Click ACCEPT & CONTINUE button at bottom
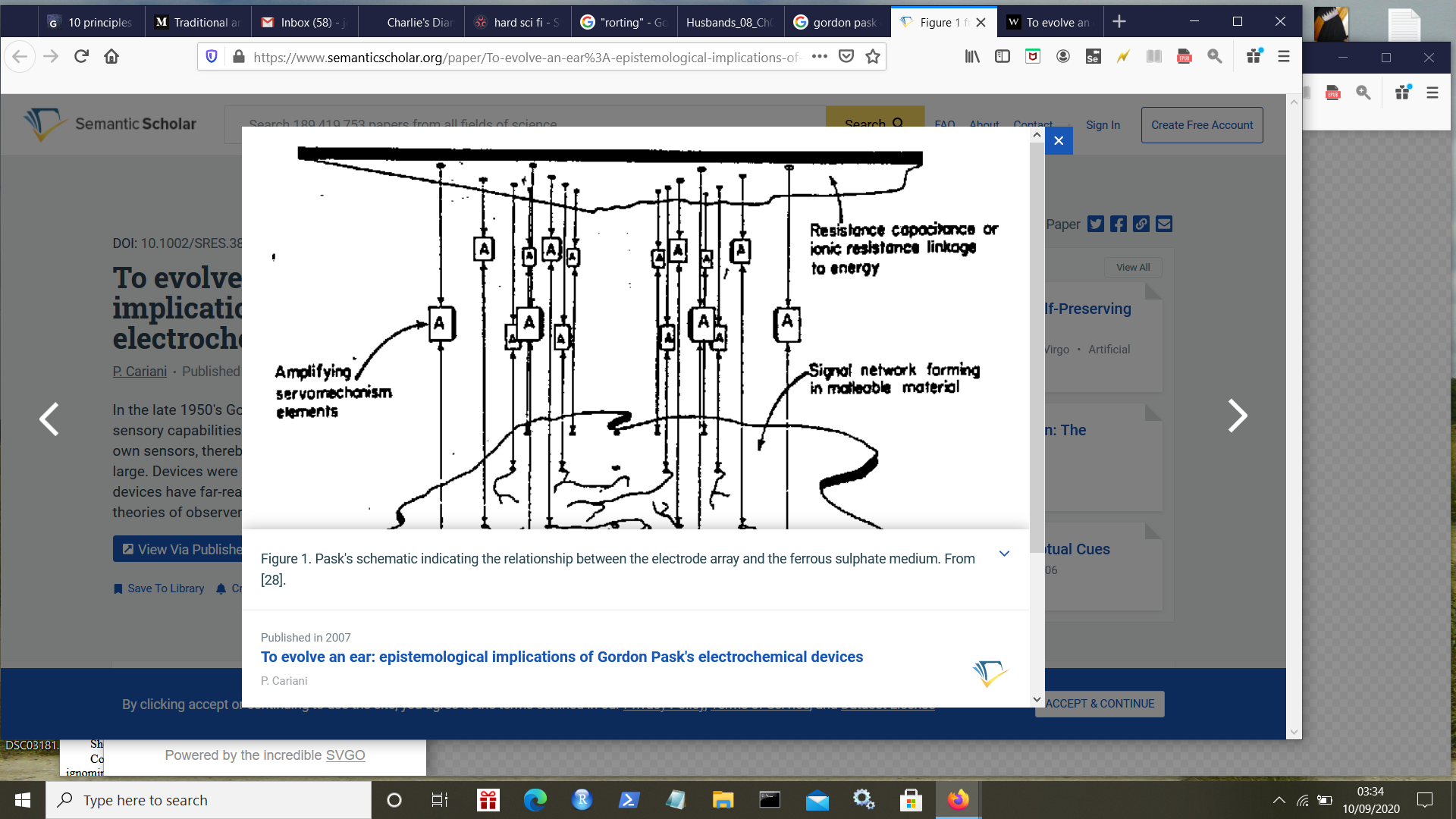1456x819 pixels. tap(1099, 703)
